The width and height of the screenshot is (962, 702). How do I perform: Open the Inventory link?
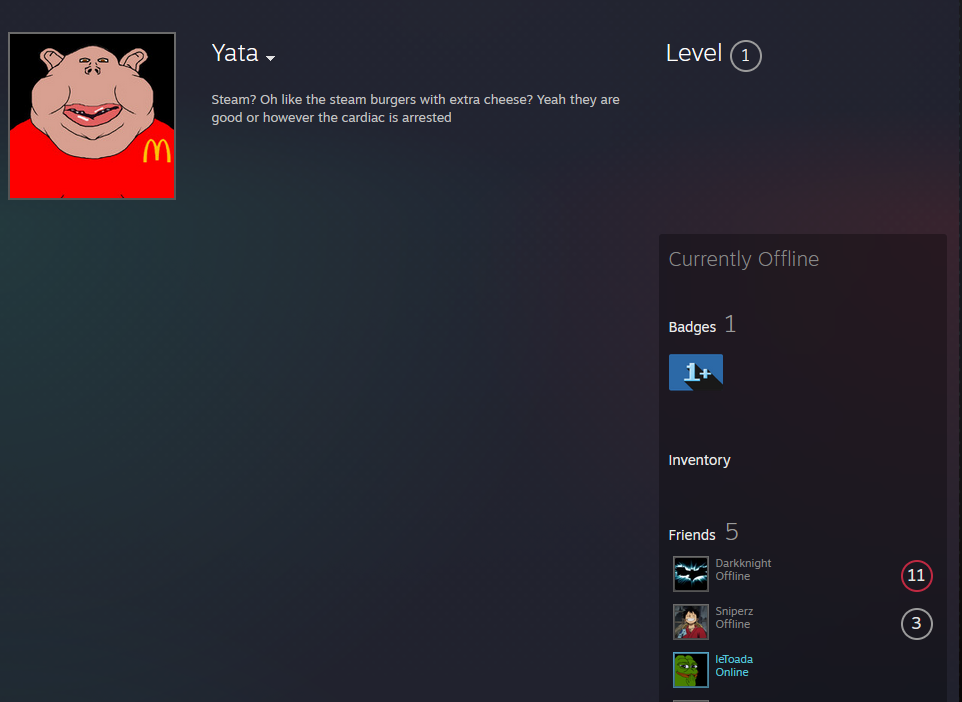pyautogui.click(x=699, y=460)
